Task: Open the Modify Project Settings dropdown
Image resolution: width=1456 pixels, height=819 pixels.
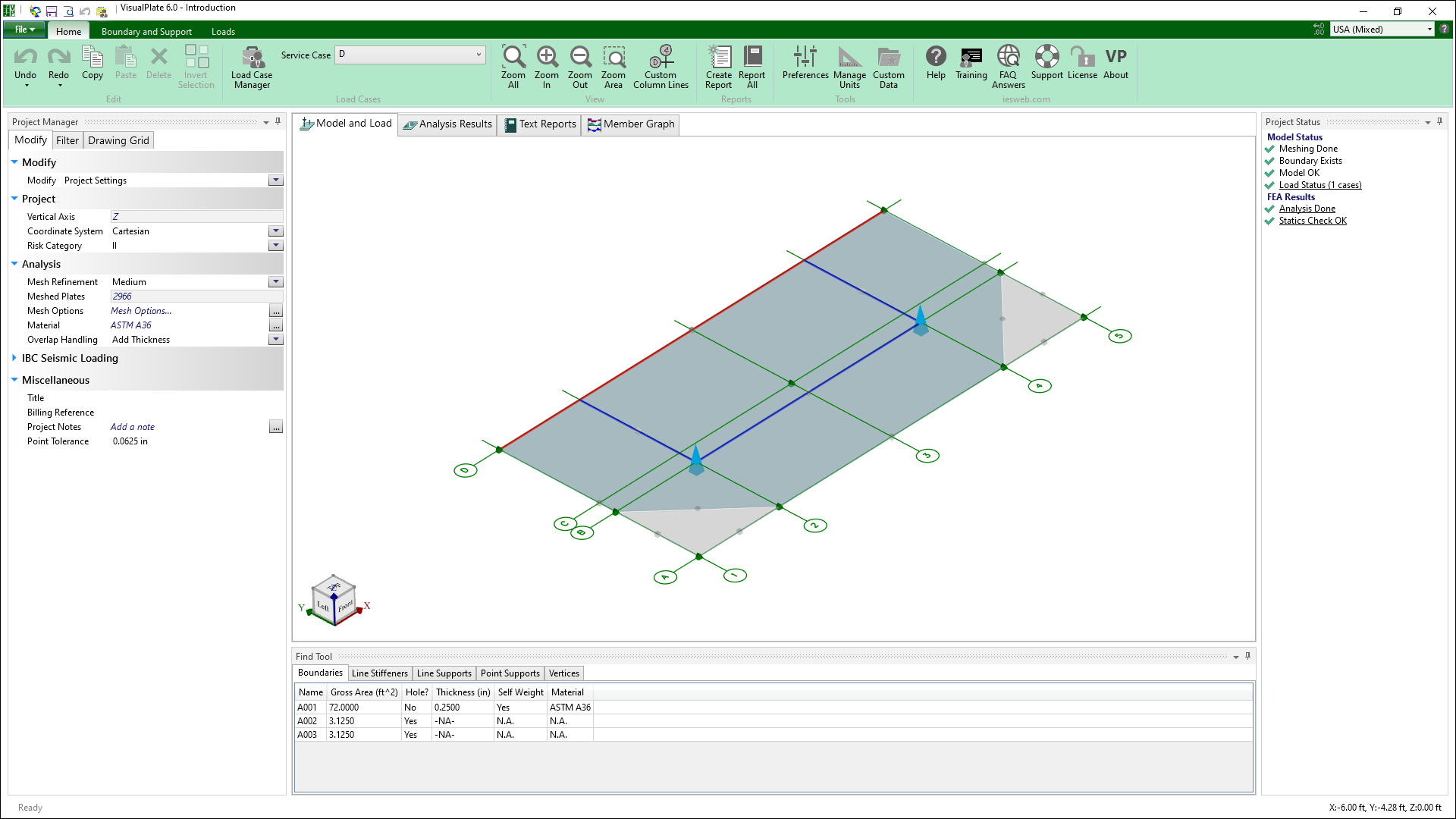Action: [276, 180]
